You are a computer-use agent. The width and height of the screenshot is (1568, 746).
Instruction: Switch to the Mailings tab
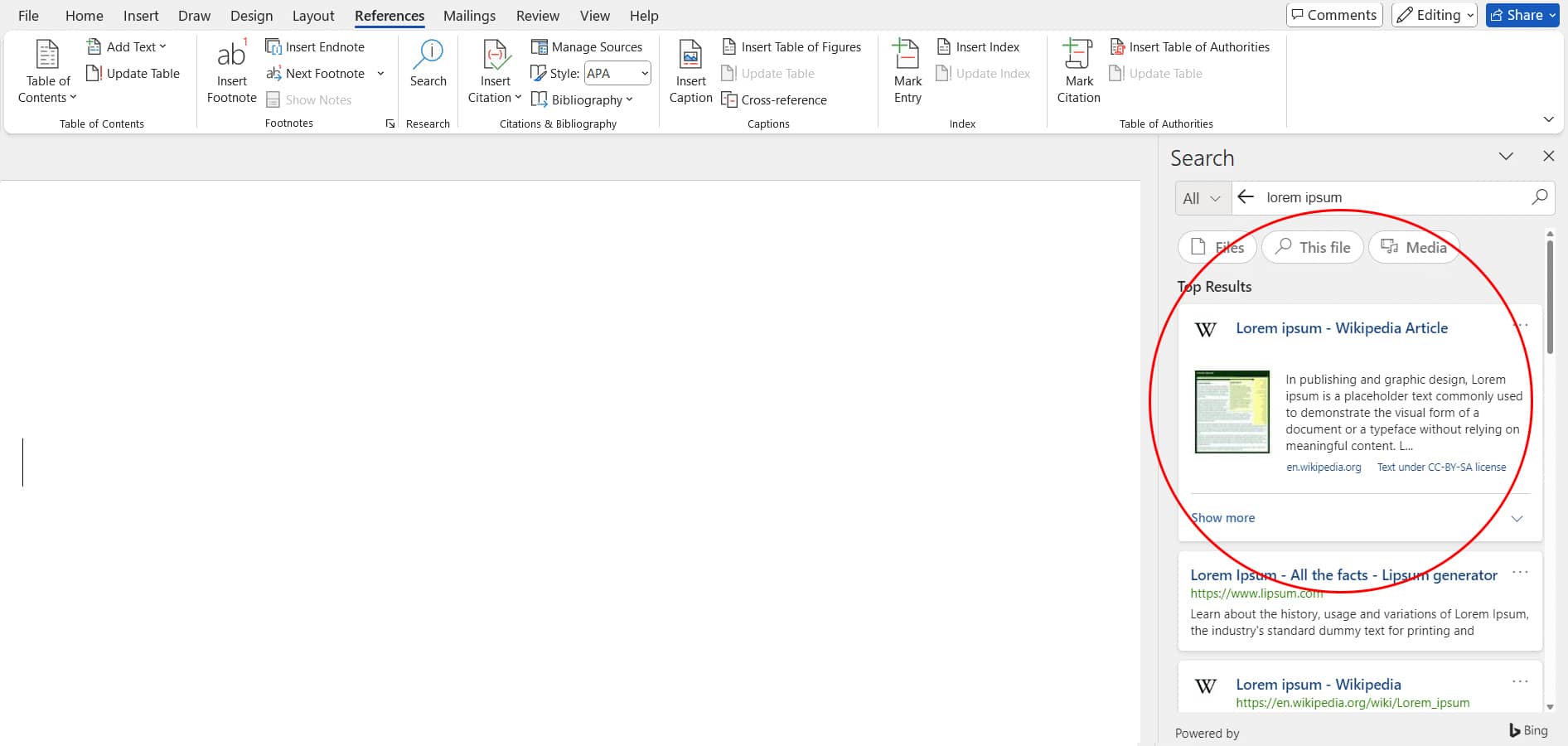(469, 16)
